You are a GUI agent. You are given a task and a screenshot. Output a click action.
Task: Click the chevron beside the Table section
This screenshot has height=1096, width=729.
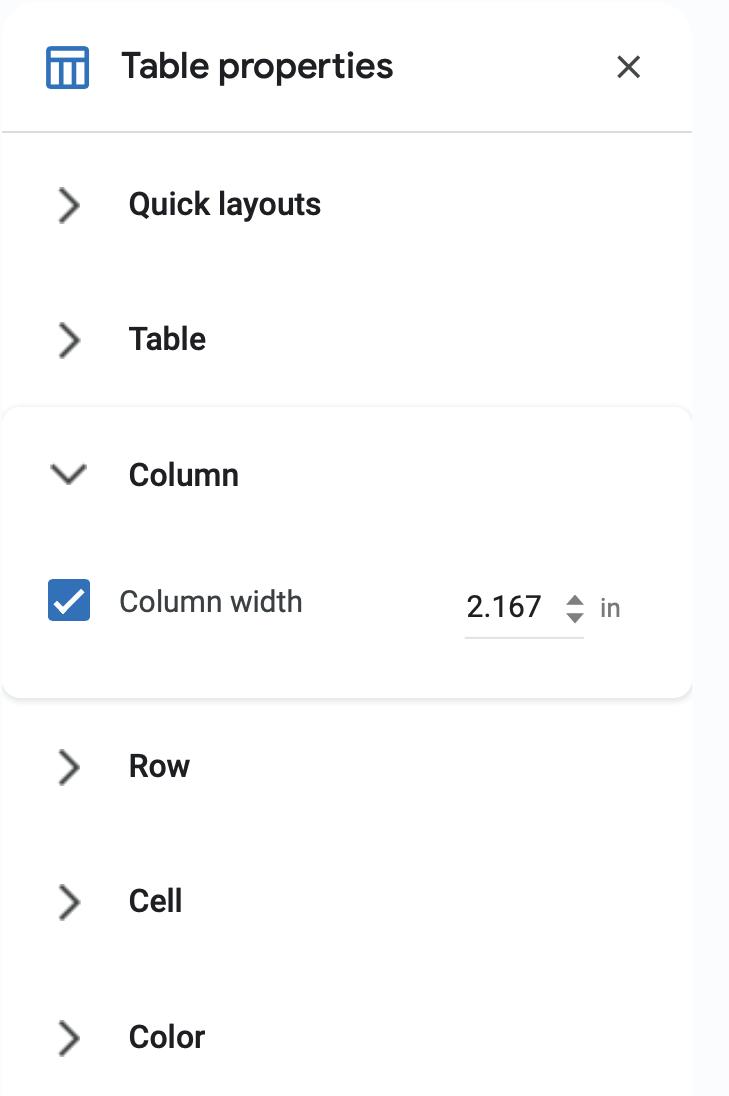[68, 340]
